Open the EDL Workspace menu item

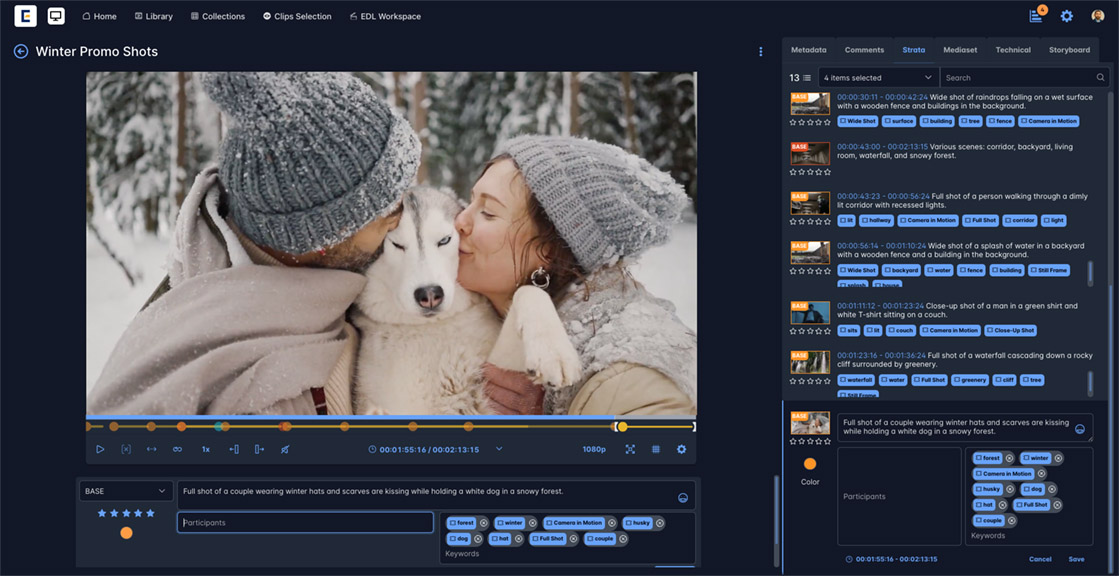pos(385,16)
